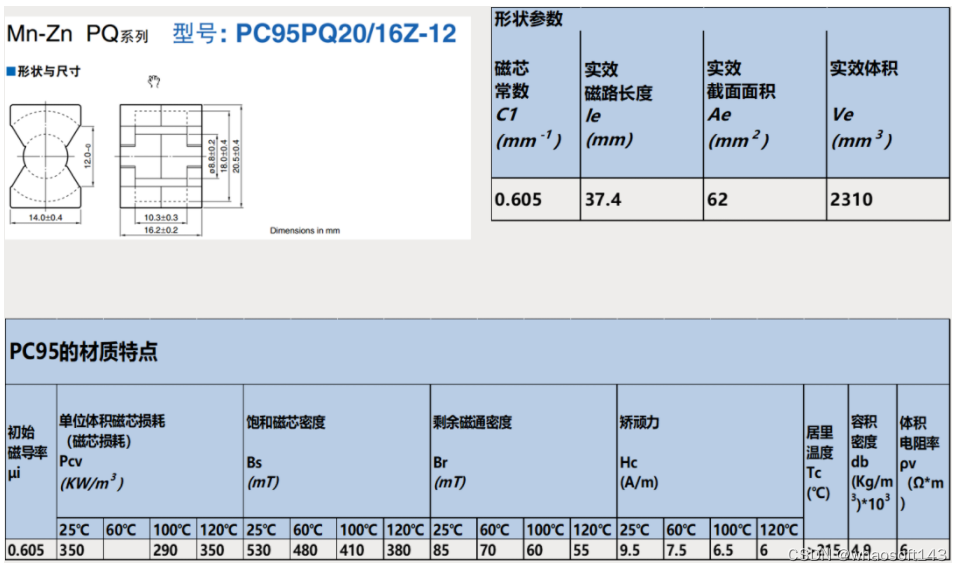Click the Br value 70 at 60℃
The height and width of the screenshot is (571, 962).
pyautogui.click(x=488, y=550)
